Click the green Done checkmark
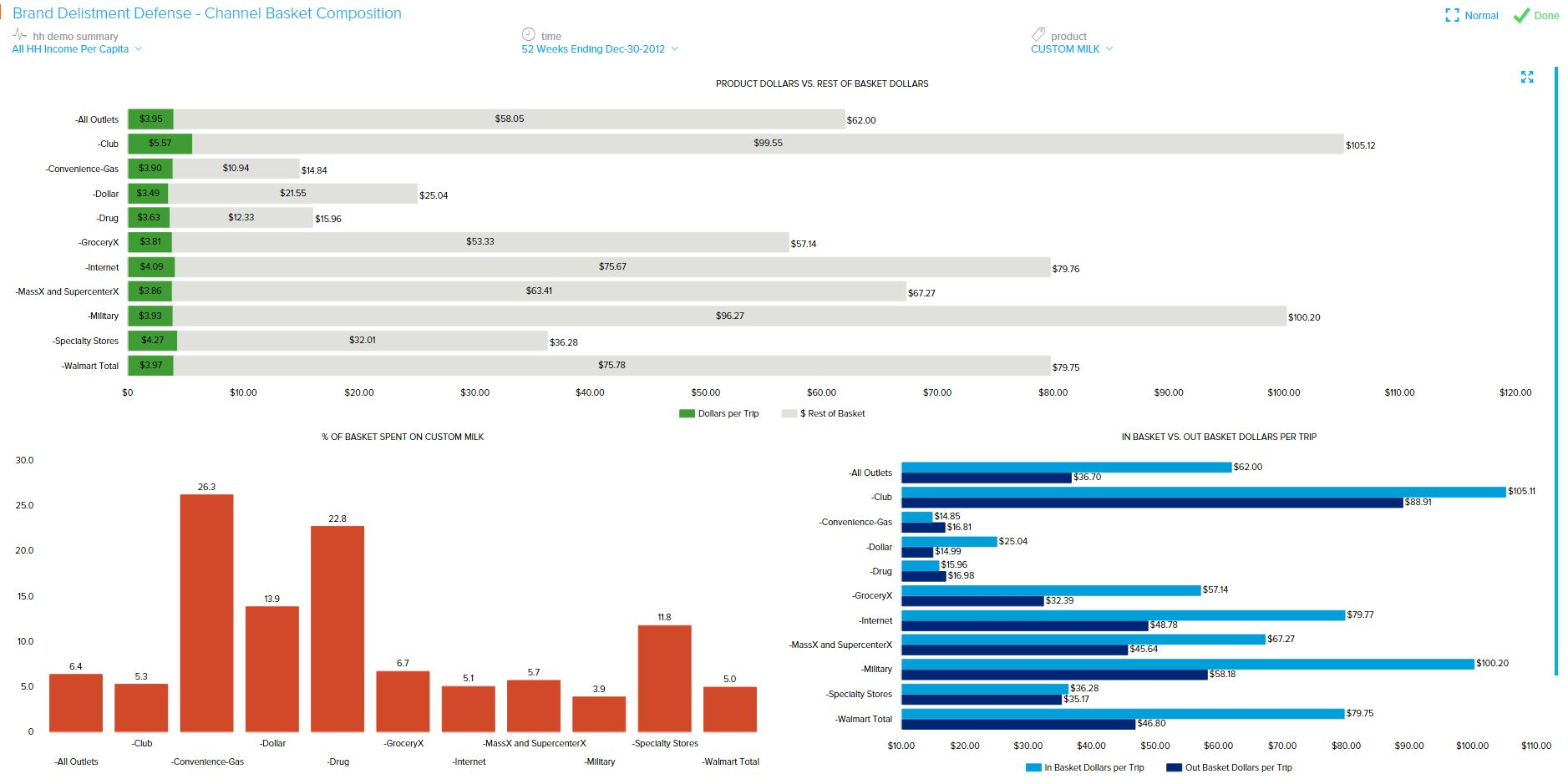This screenshot has width=1568, height=784. click(1521, 16)
